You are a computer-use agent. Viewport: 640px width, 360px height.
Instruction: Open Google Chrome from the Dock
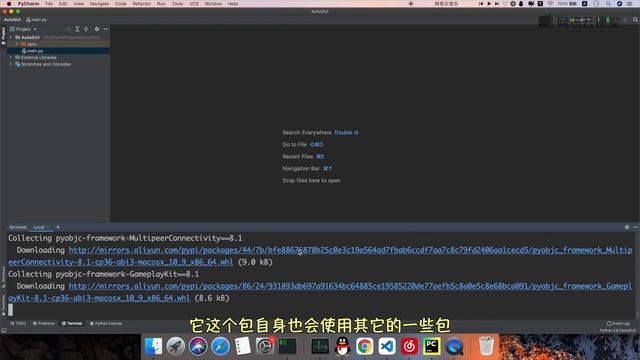click(x=364, y=346)
